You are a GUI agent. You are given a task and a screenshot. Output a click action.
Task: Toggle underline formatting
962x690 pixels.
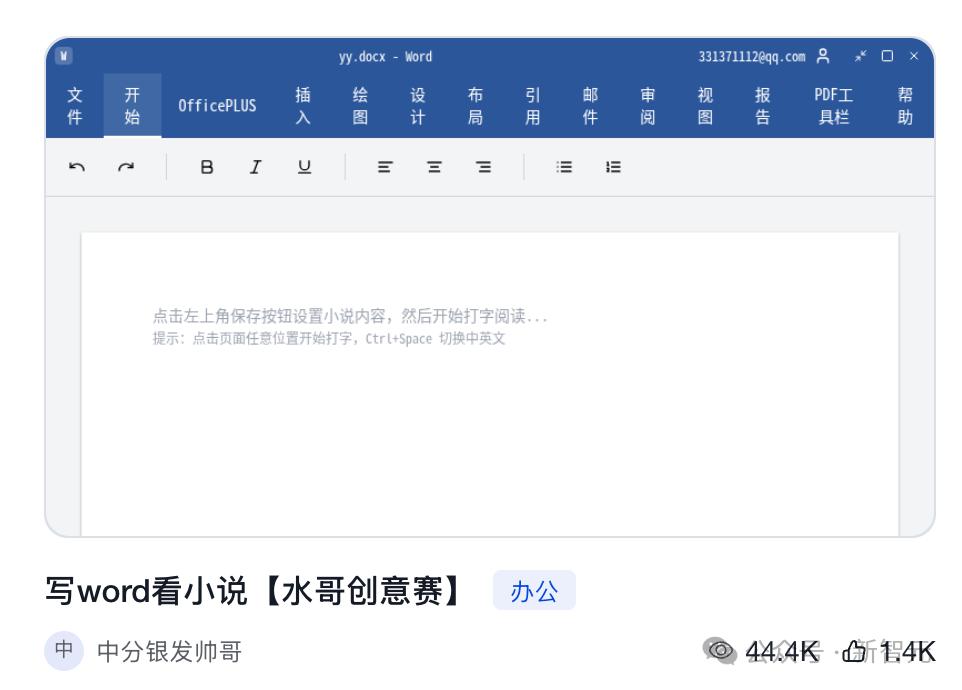click(x=304, y=167)
